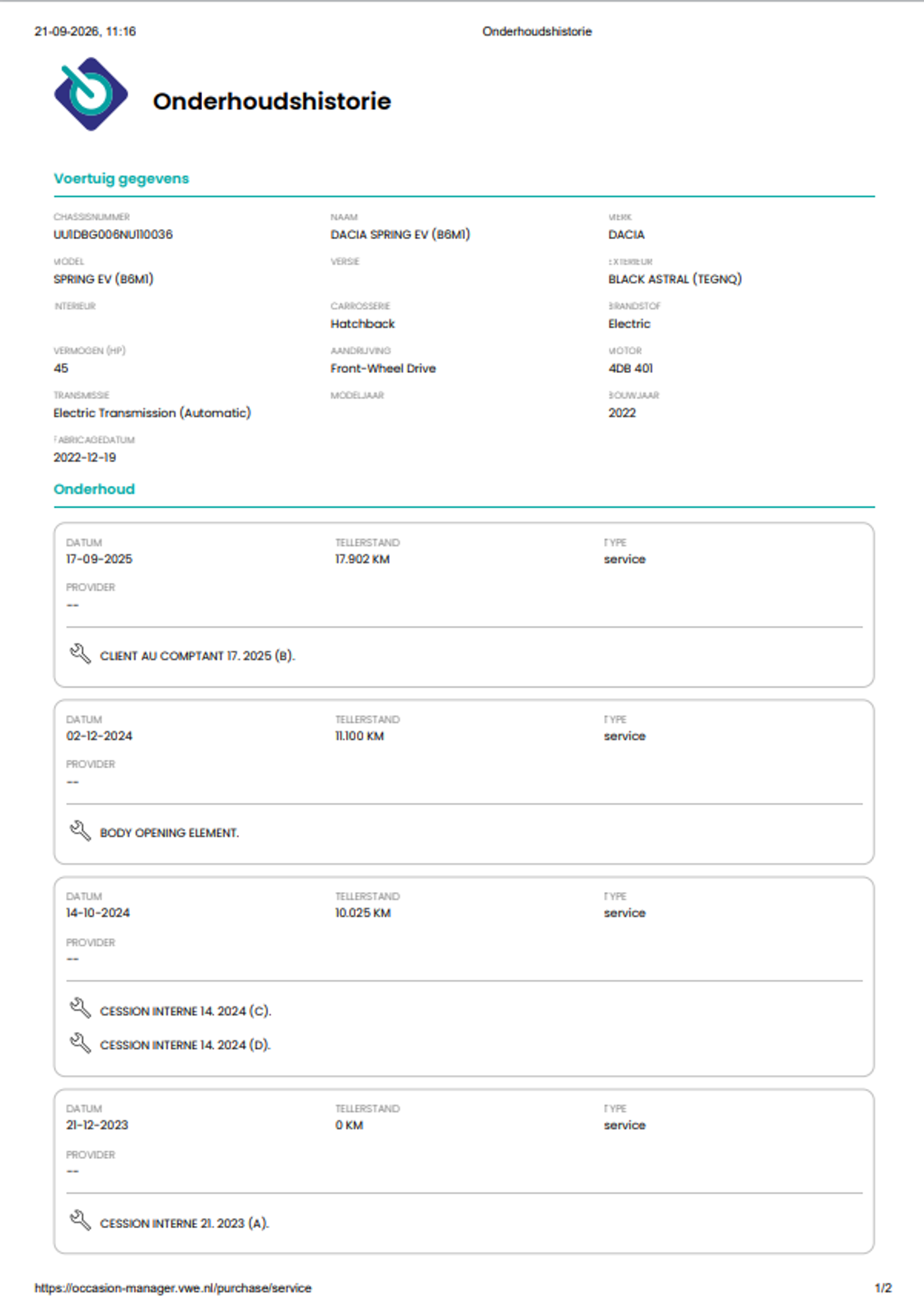Screen dimensions: 924x1312
Task: Click the BODY OPENING ELEMENT entry text
Action: coord(170,833)
